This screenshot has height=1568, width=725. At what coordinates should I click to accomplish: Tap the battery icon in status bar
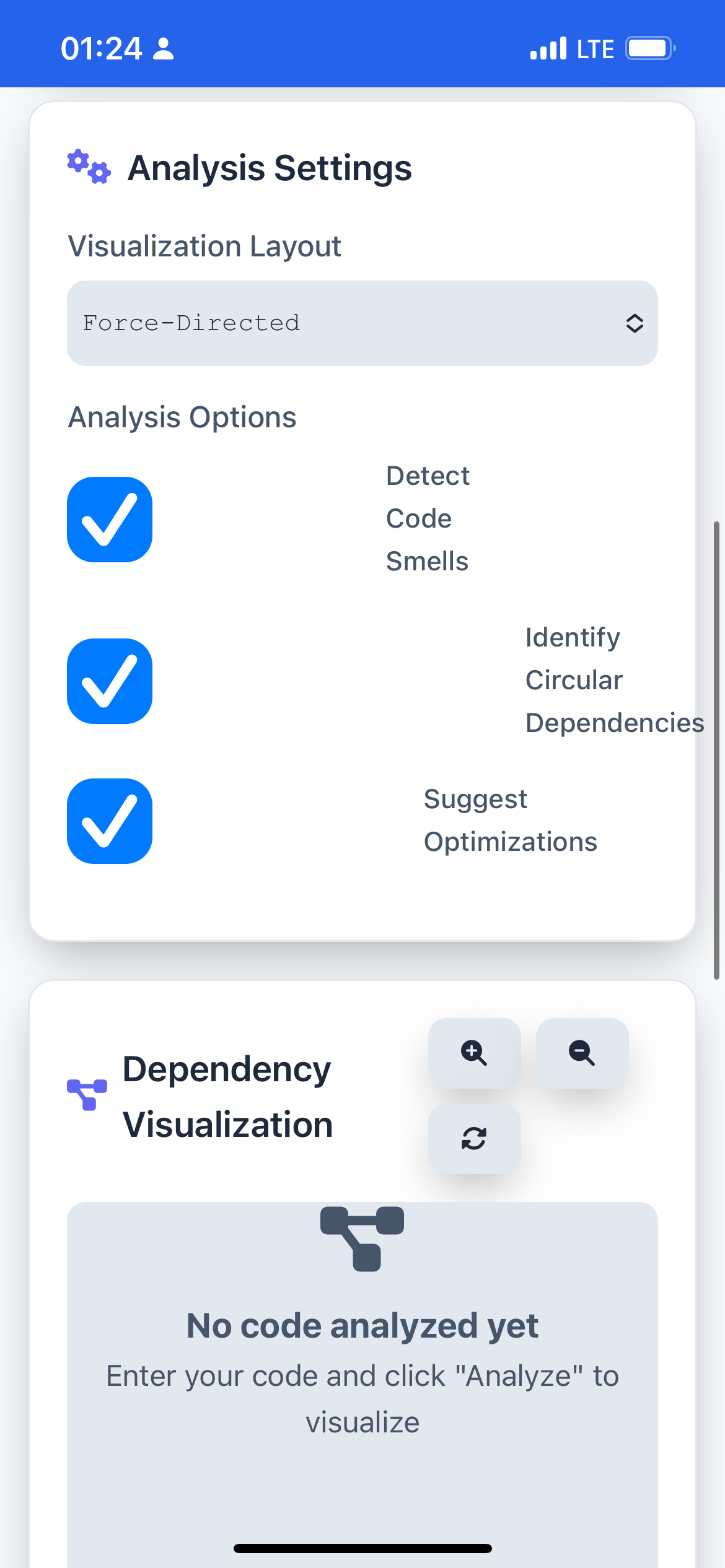coord(649,48)
